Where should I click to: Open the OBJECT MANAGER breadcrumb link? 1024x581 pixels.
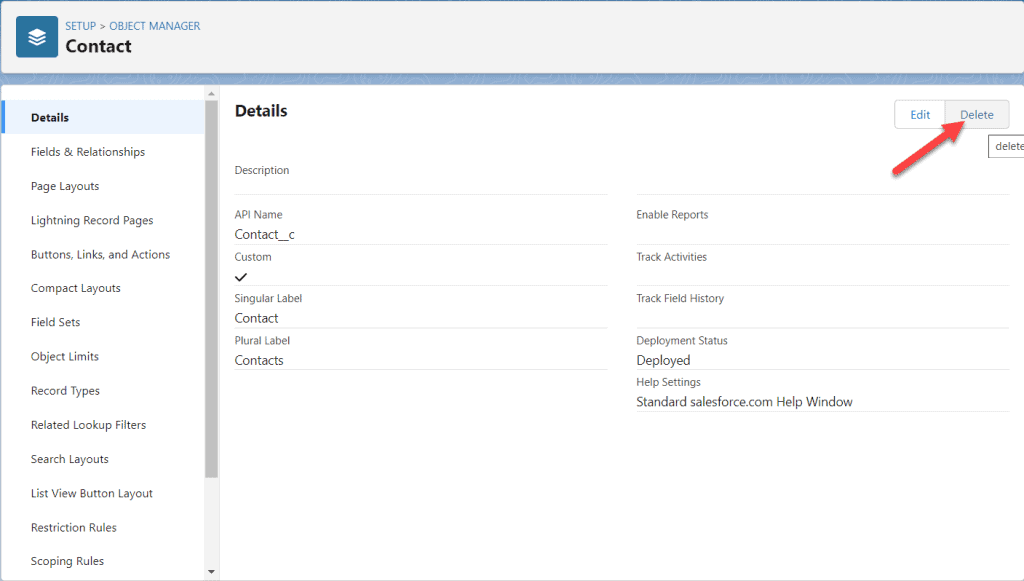point(154,26)
